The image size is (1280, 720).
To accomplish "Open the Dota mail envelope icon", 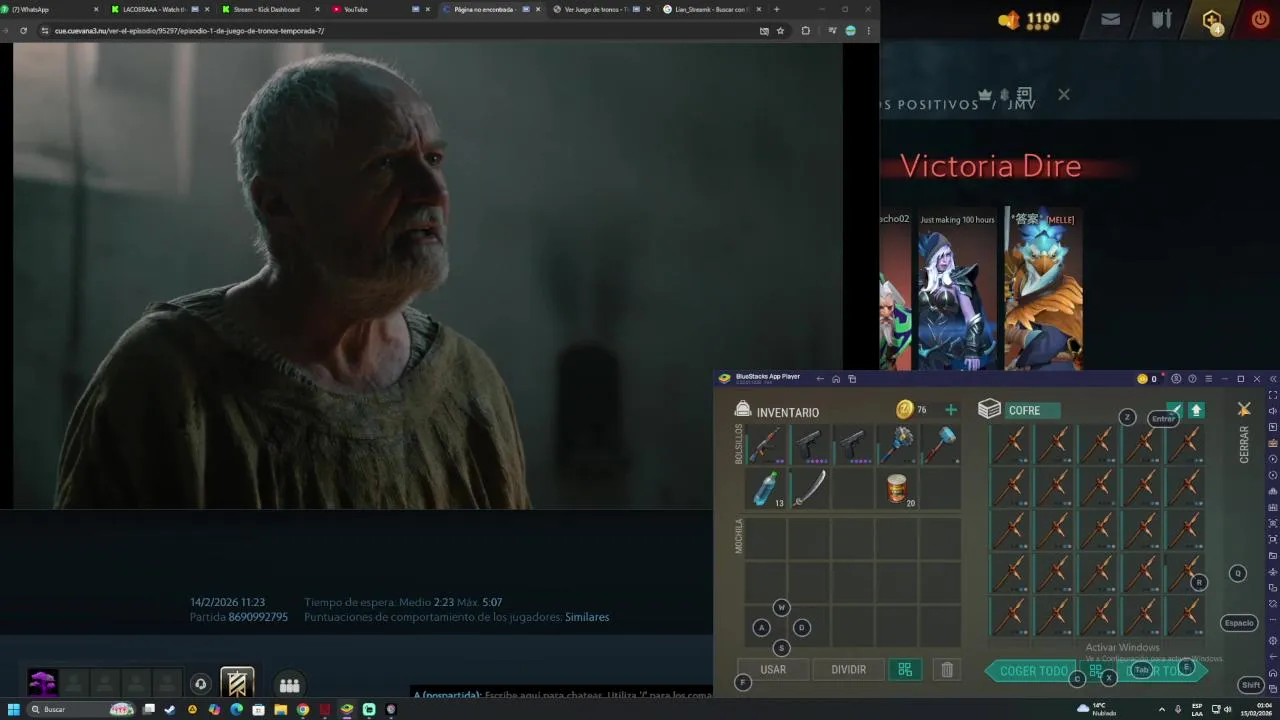I will (1110, 19).
